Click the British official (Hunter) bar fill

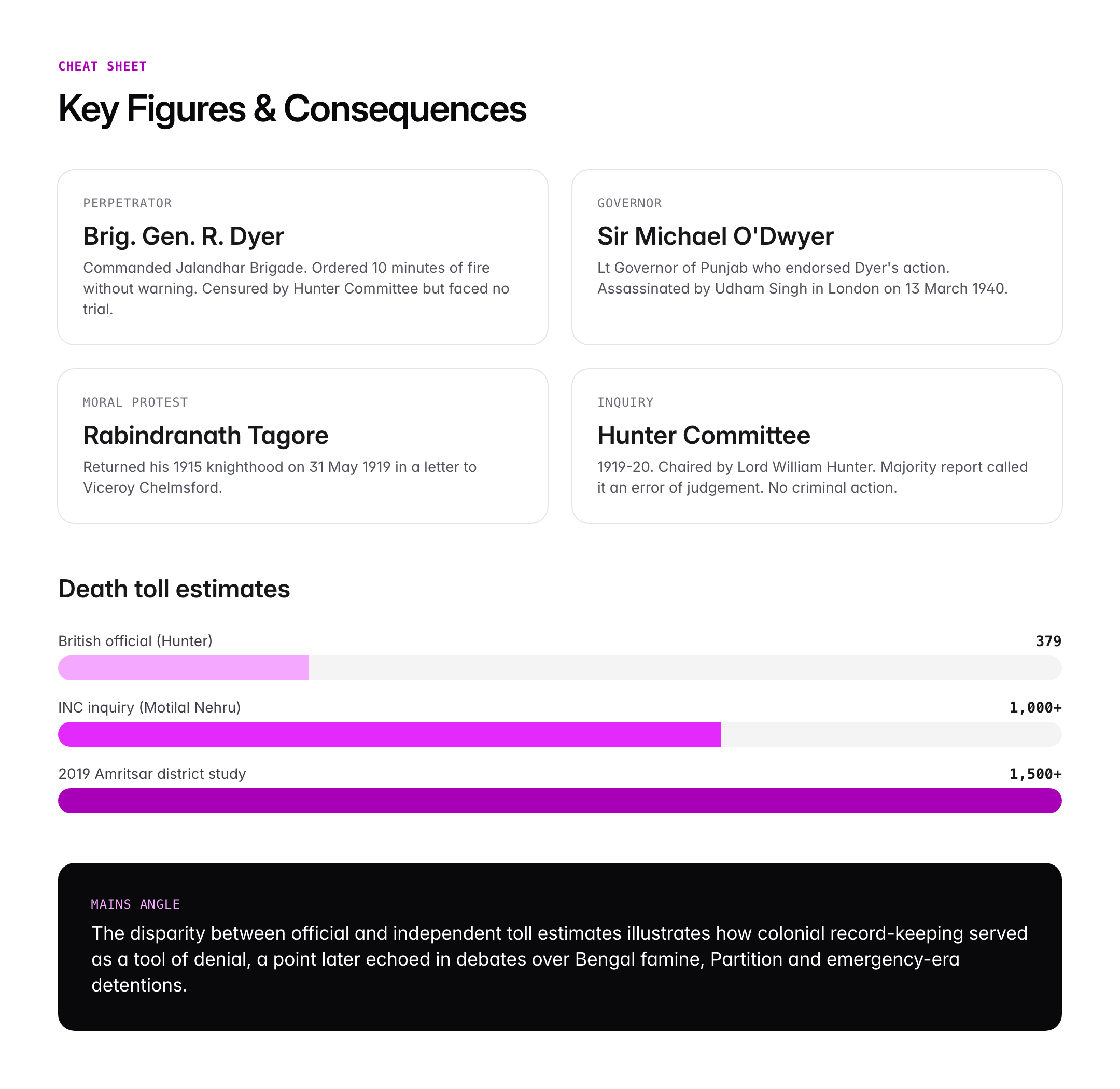coord(183,668)
